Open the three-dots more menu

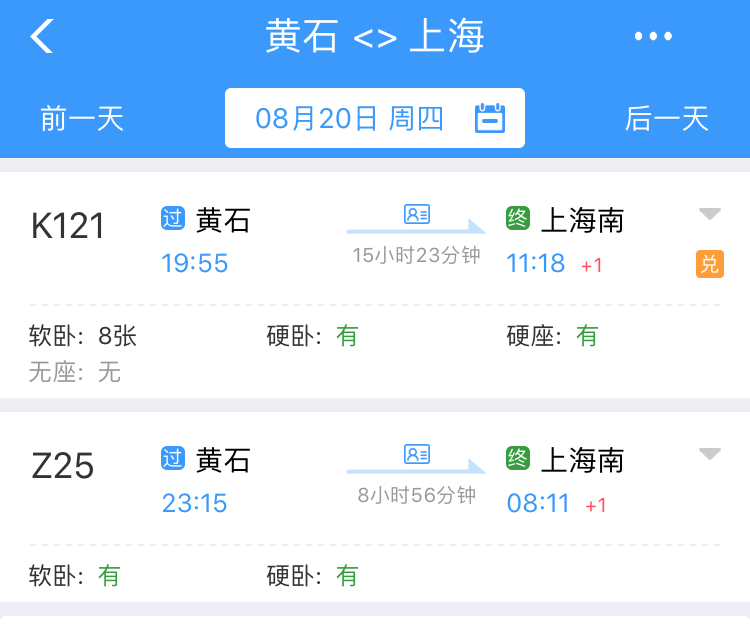653,37
